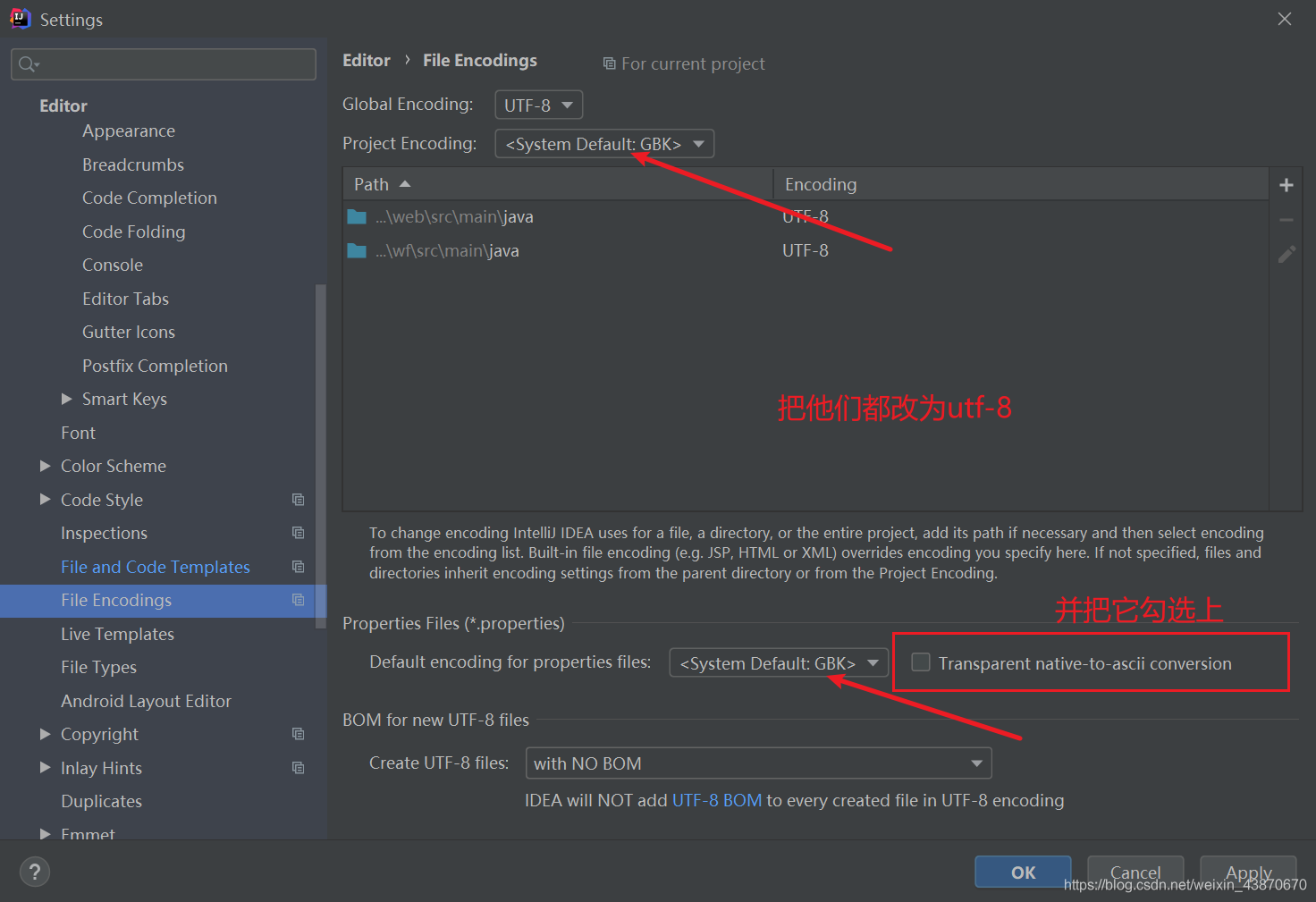Select File Types settings

click(98, 667)
